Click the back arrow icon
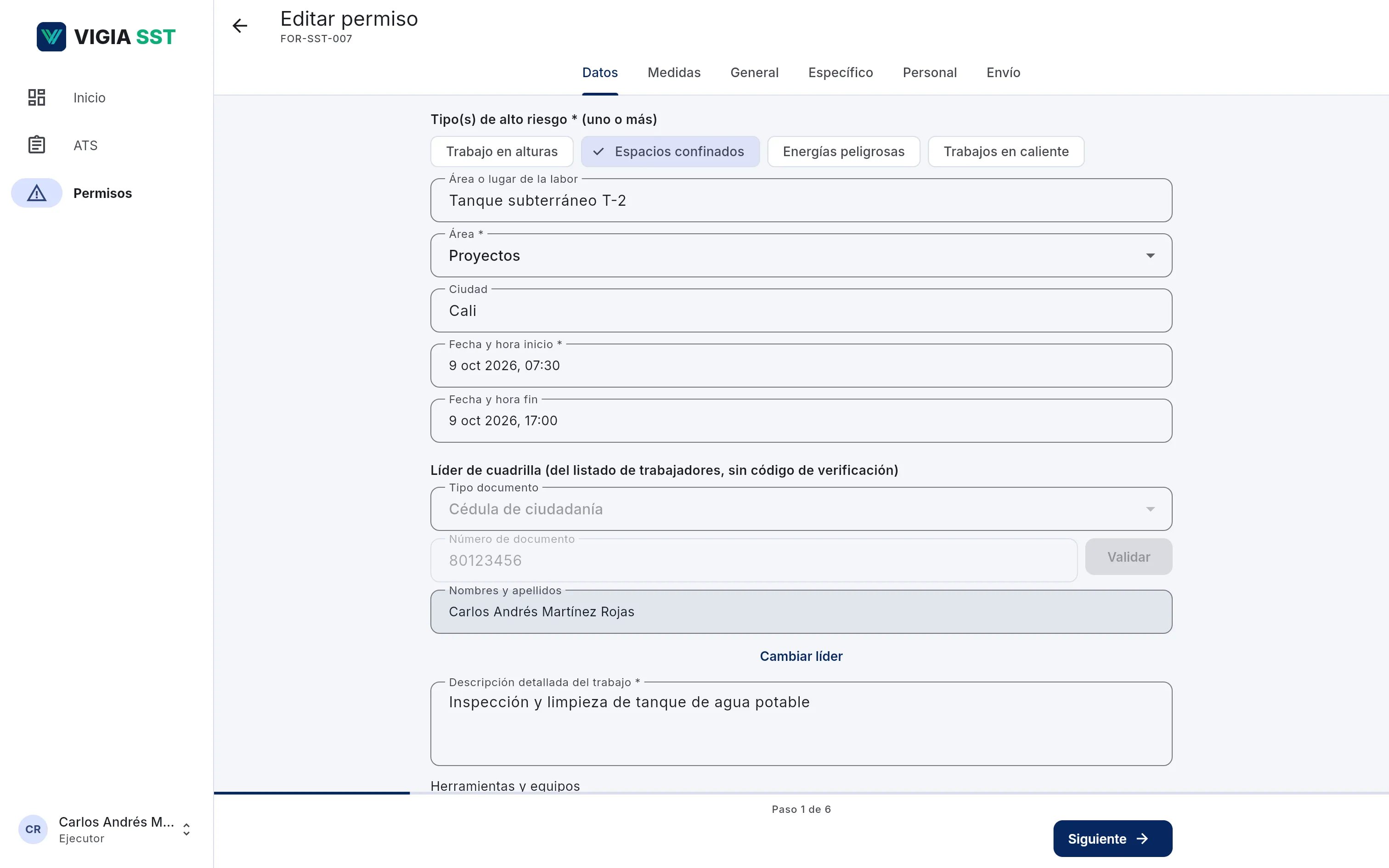Viewport: 1389px width, 868px height. coord(240,26)
